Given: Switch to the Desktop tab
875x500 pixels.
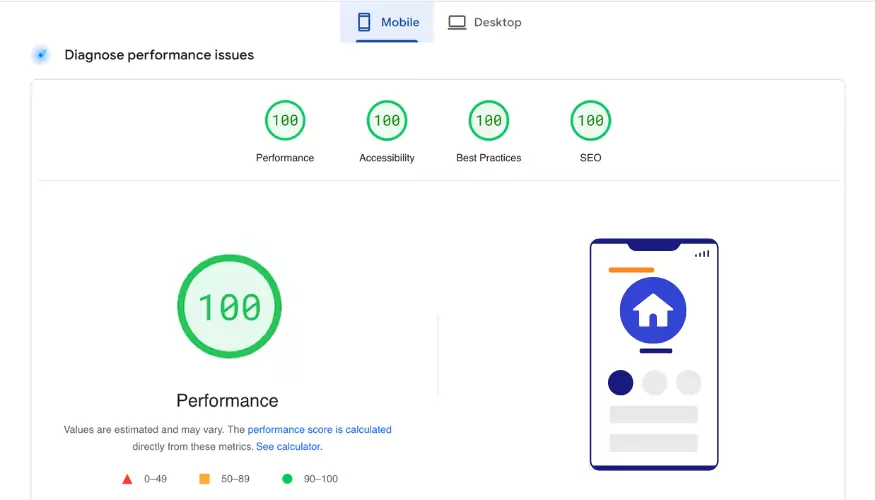Looking at the screenshot, I should point(484,22).
